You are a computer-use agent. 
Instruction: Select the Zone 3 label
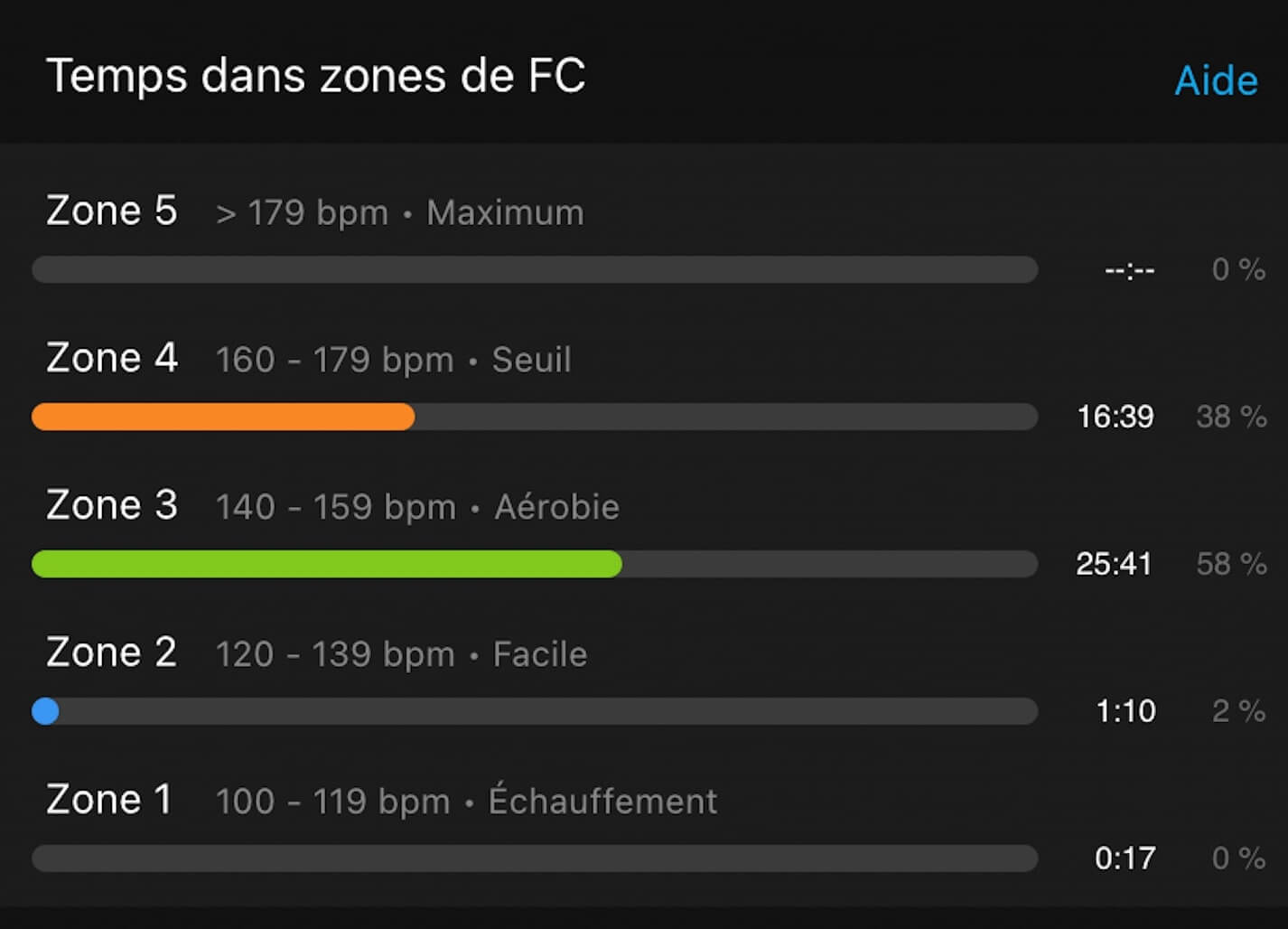tap(112, 505)
